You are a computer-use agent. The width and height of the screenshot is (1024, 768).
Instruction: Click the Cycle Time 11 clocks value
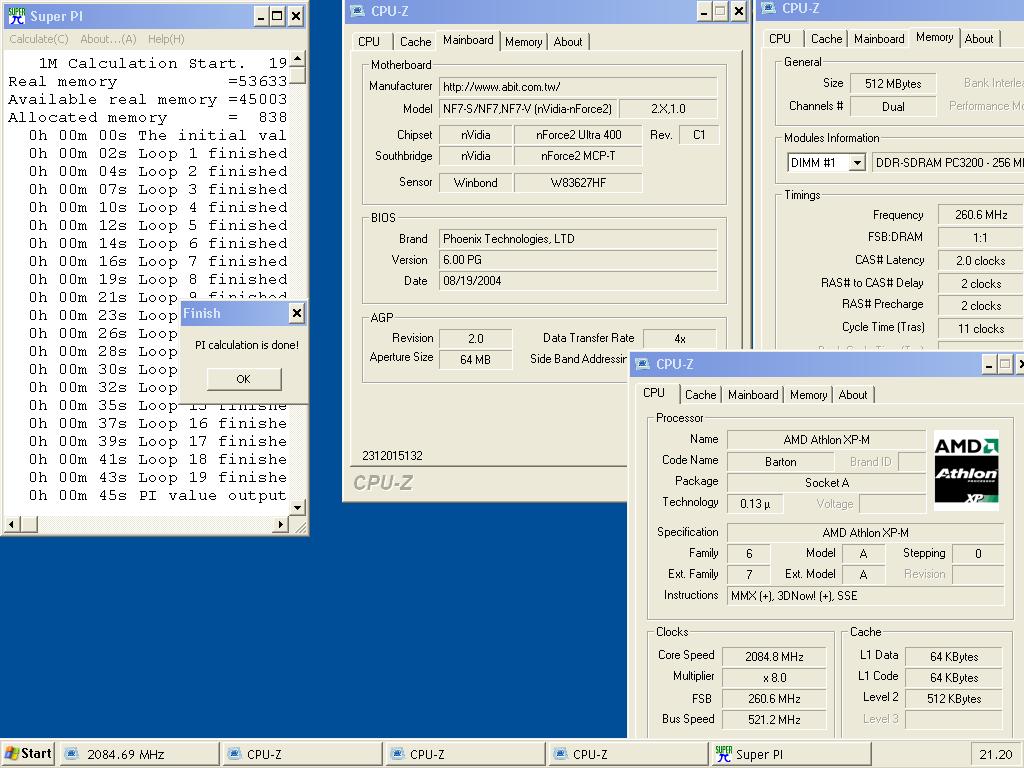pos(980,328)
